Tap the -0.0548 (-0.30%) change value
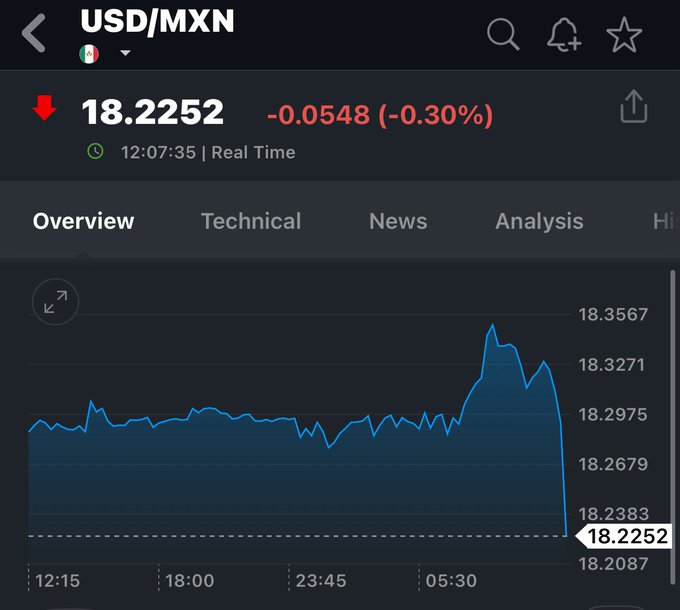Viewport: 680px width, 610px height. (380, 115)
